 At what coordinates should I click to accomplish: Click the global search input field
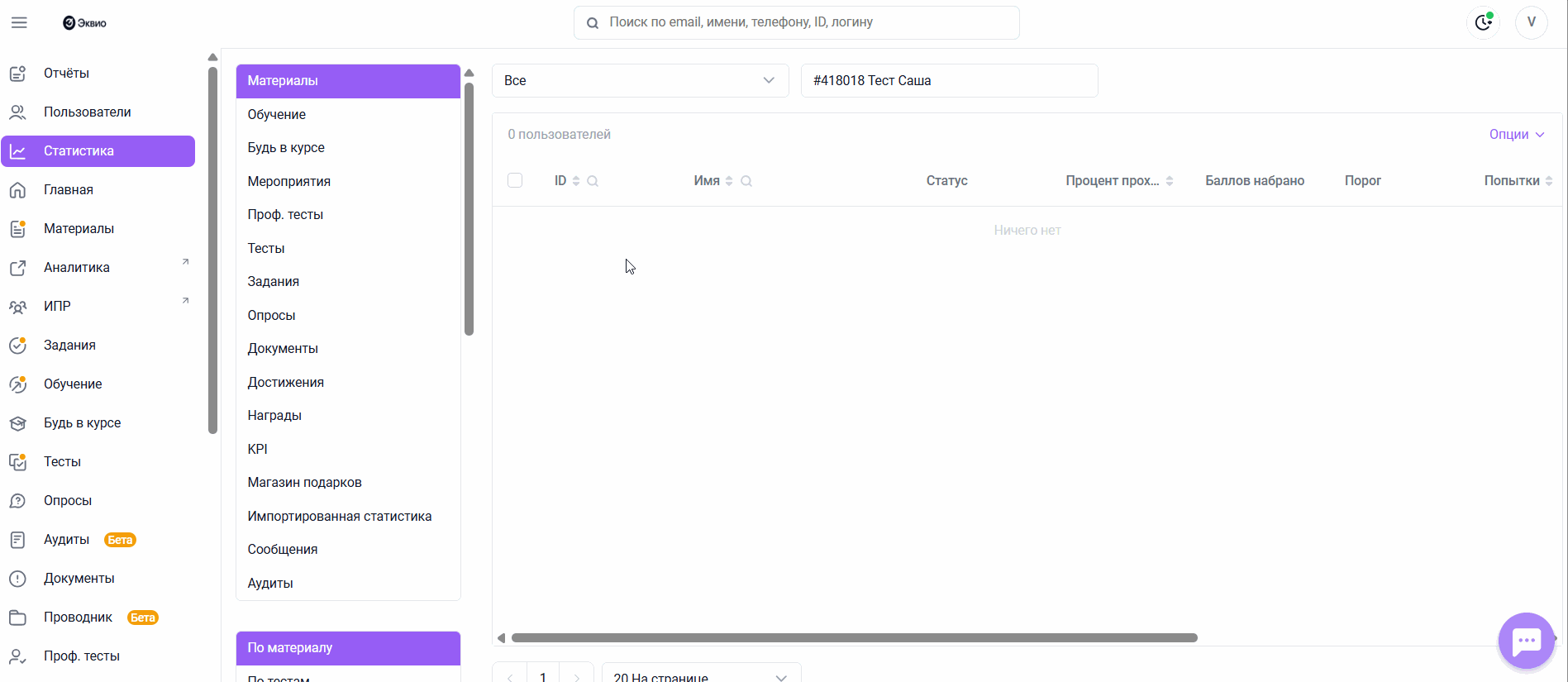(797, 23)
